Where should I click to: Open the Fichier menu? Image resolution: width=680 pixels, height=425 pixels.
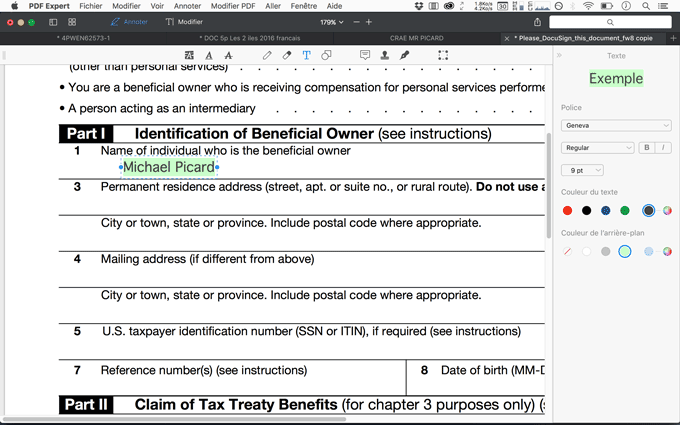(91, 6)
